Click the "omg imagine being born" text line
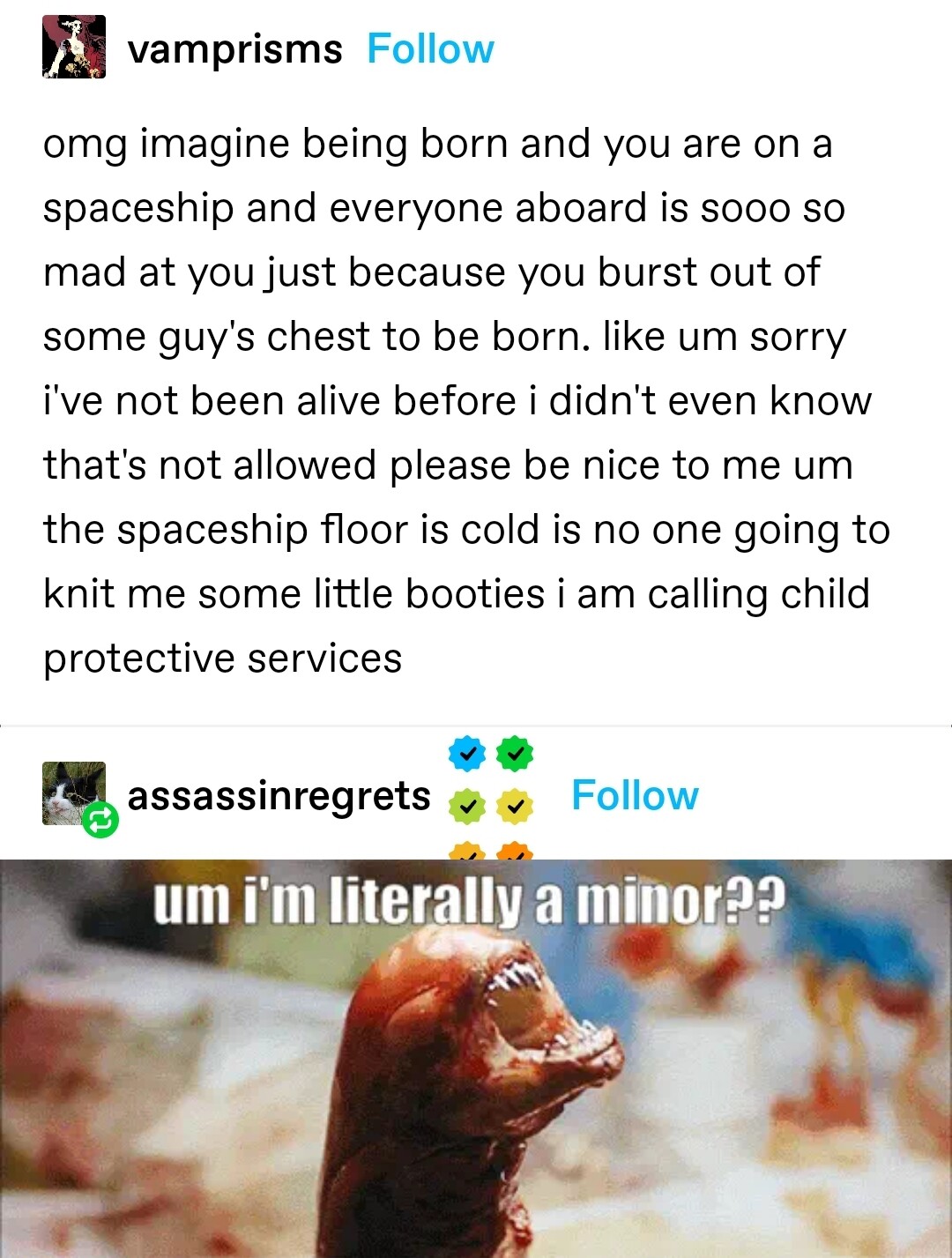The image size is (952, 1258). coord(437,145)
